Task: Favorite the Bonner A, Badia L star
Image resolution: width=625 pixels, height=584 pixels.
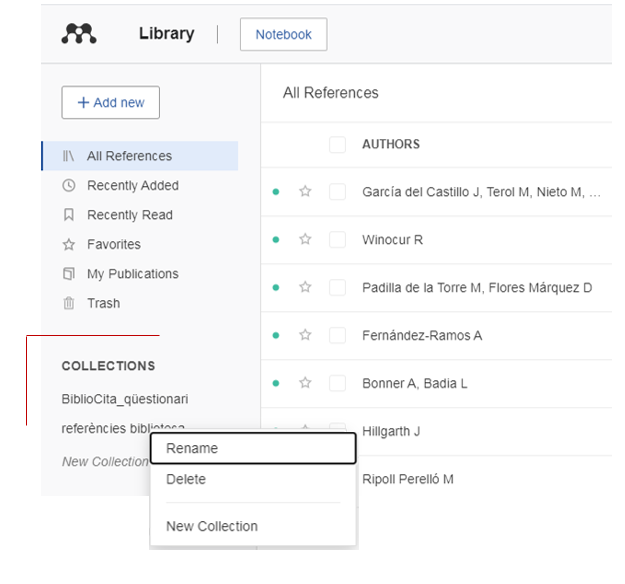Action: click(305, 383)
